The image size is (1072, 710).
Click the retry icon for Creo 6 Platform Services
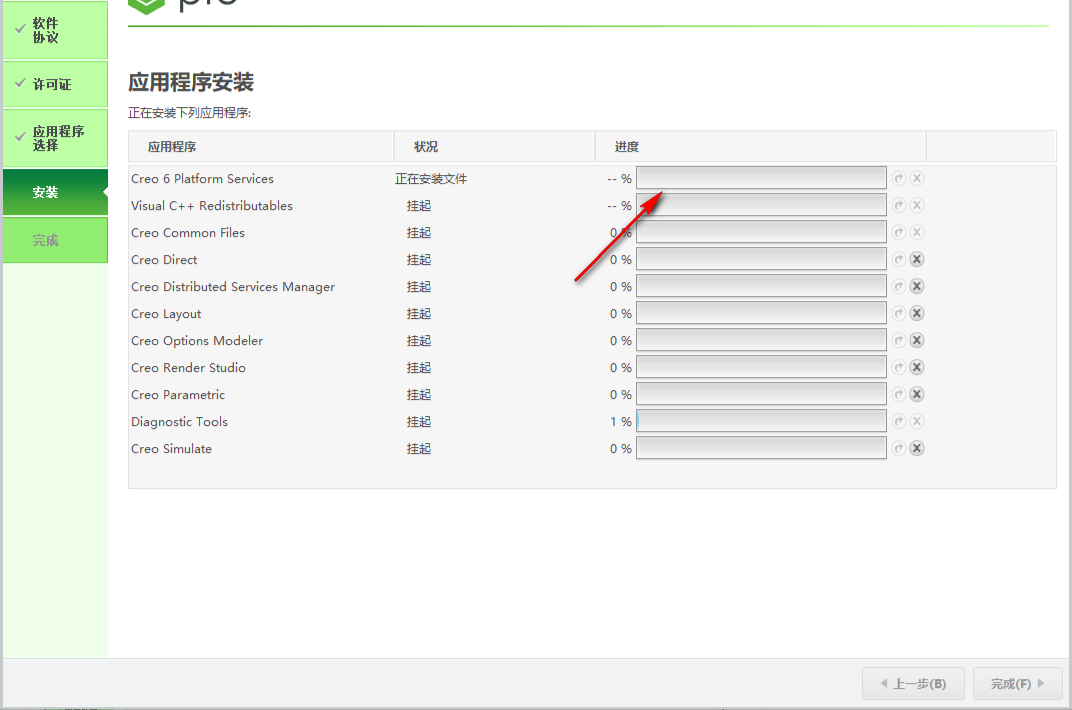tap(899, 178)
